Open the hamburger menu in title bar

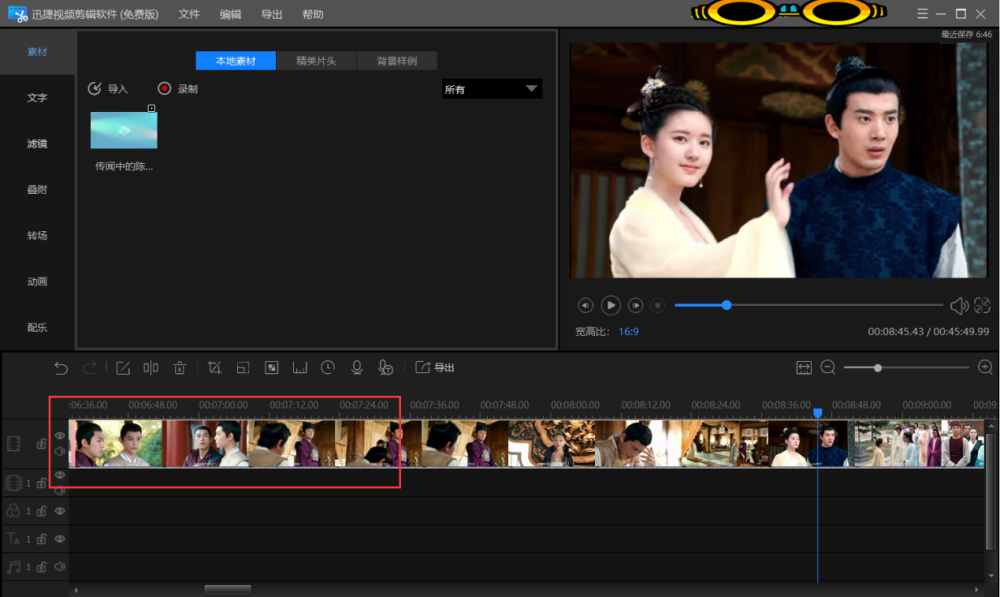922,13
